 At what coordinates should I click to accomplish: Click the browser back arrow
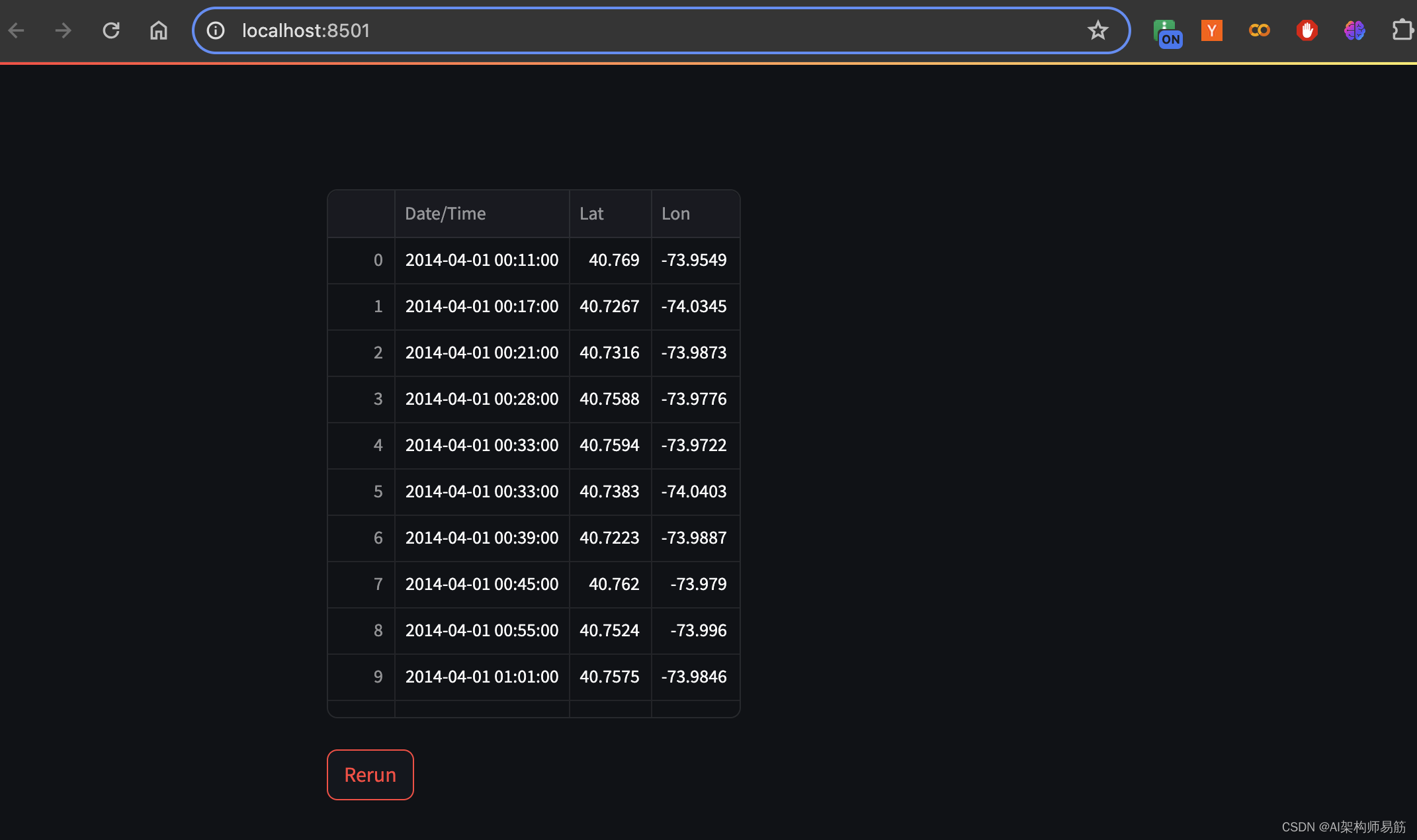tap(17, 30)
